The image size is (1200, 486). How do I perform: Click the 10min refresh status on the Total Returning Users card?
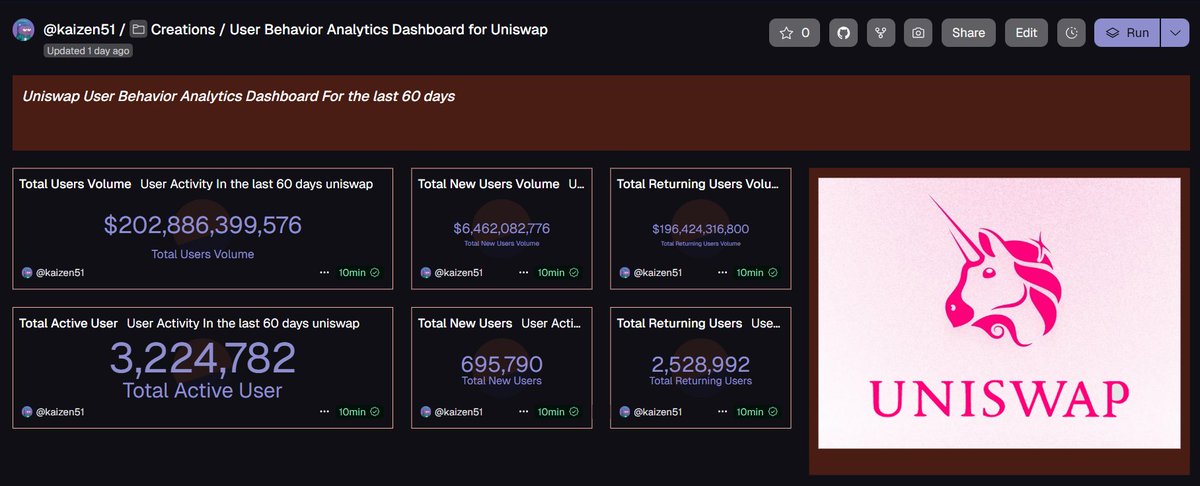click(757, 411)
